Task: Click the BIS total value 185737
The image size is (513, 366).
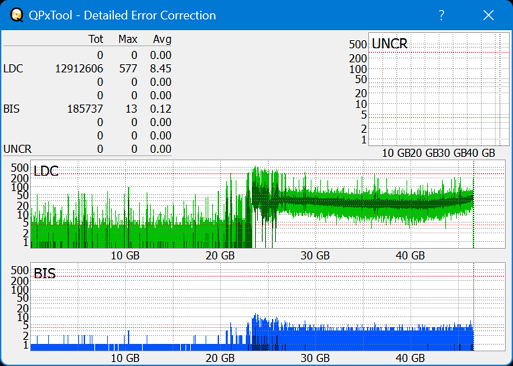Action: (x=85, y=109)
